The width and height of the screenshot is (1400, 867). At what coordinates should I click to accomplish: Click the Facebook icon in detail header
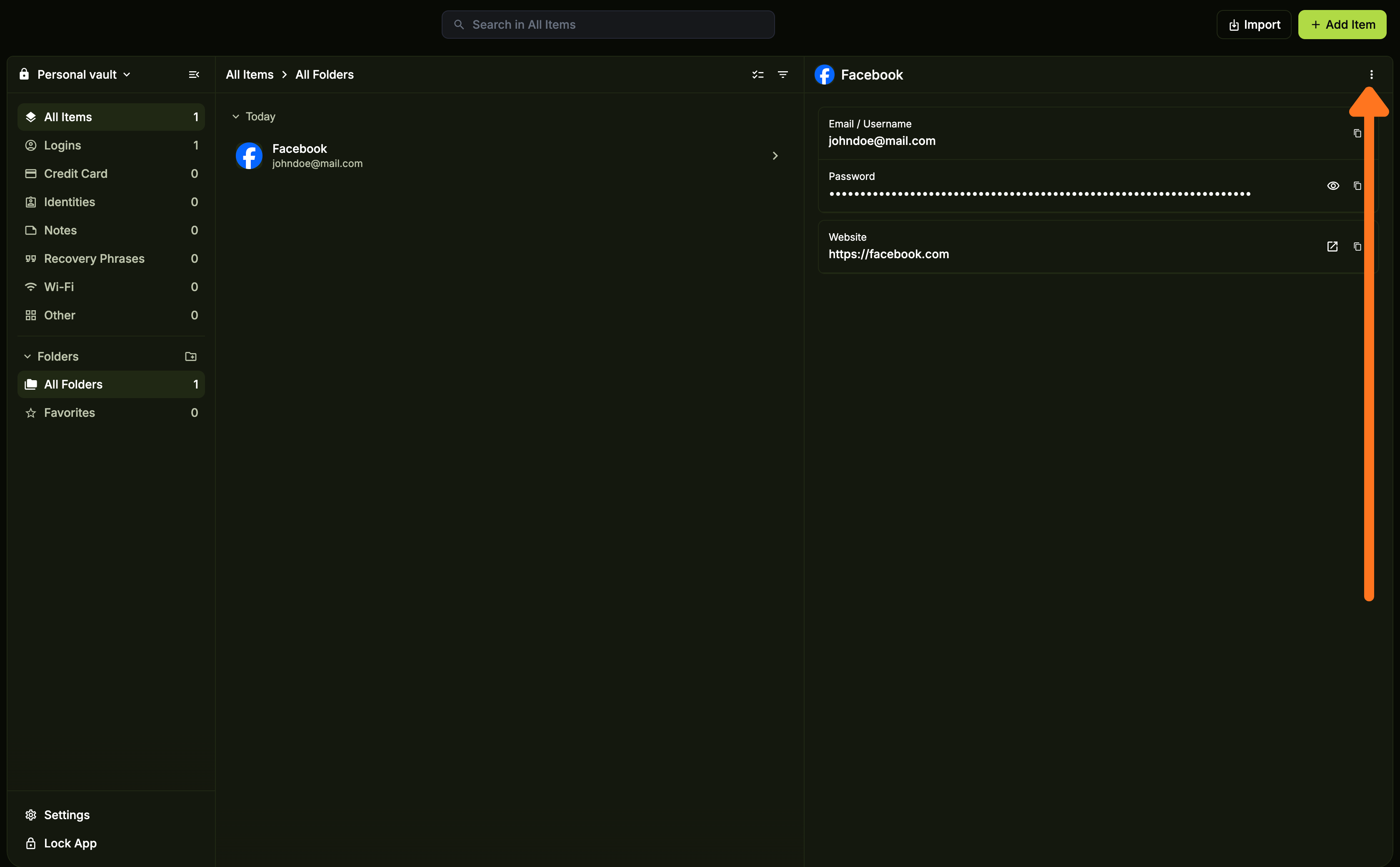point(824,75)
